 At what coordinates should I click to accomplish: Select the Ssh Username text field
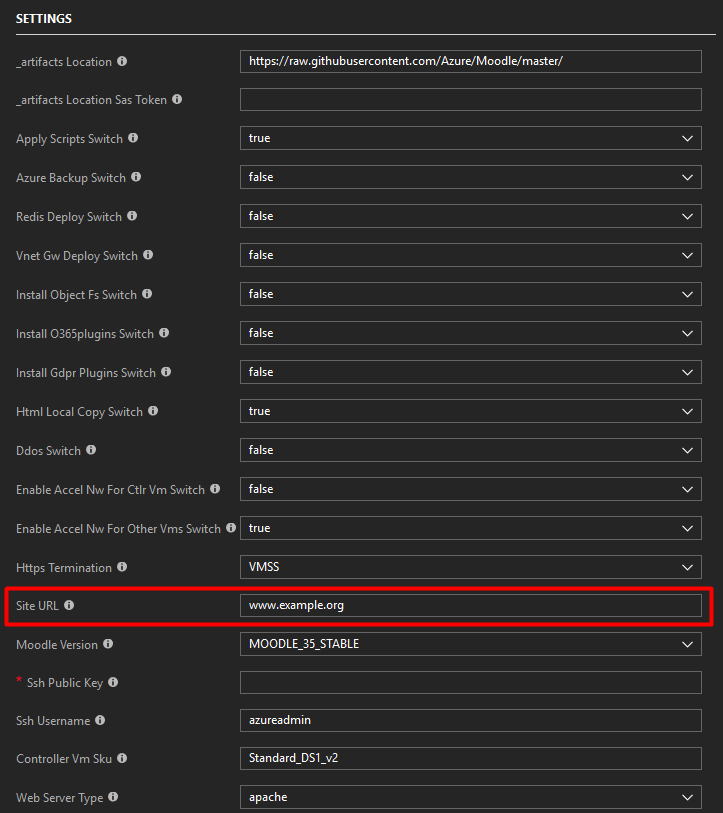click(470, 720)
